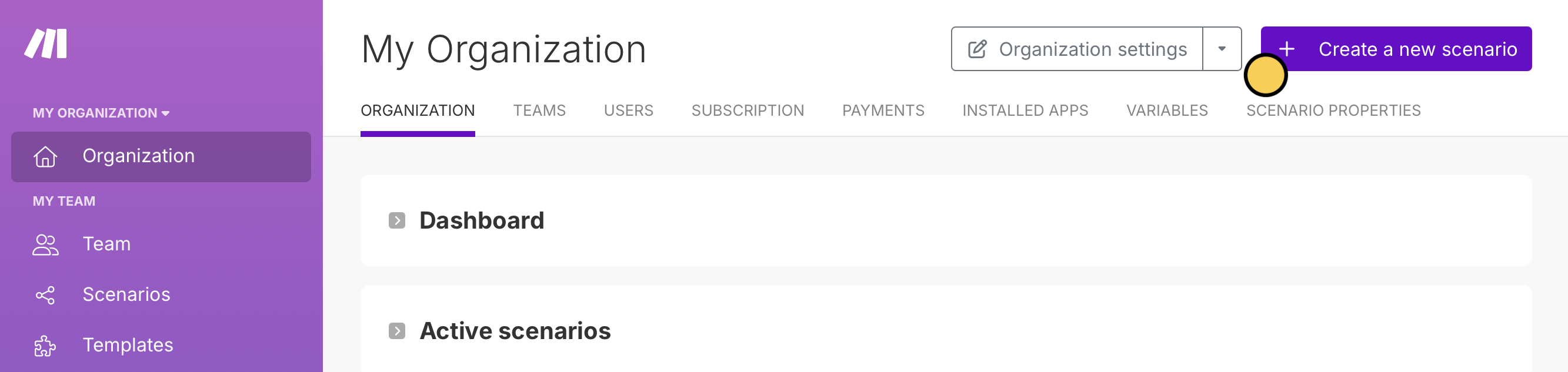Click the people icon beside Team
This screenshot has height=372, width=1568.
pos(45,244)
